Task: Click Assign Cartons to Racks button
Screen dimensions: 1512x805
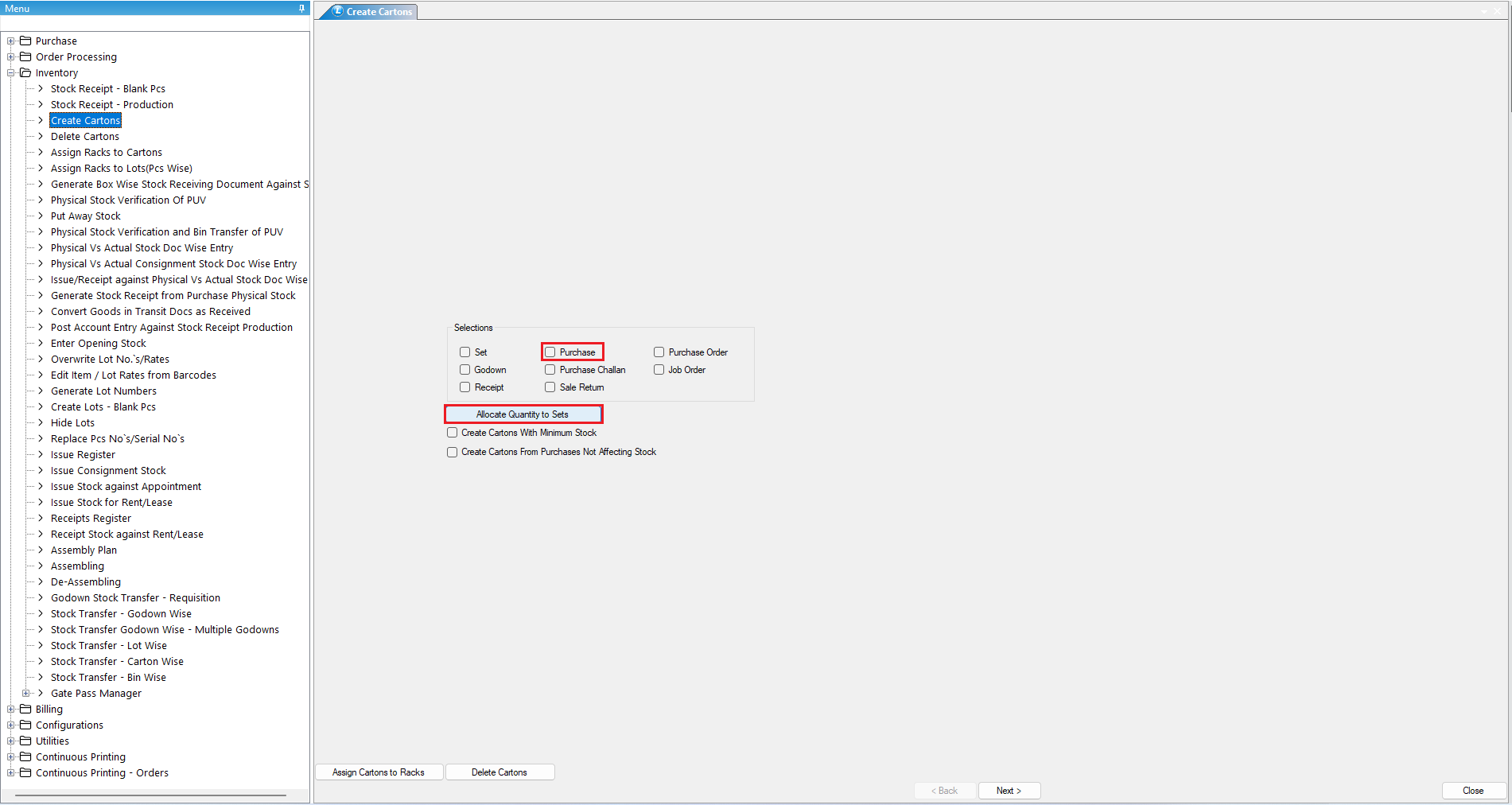Action: tap(379, 772)
